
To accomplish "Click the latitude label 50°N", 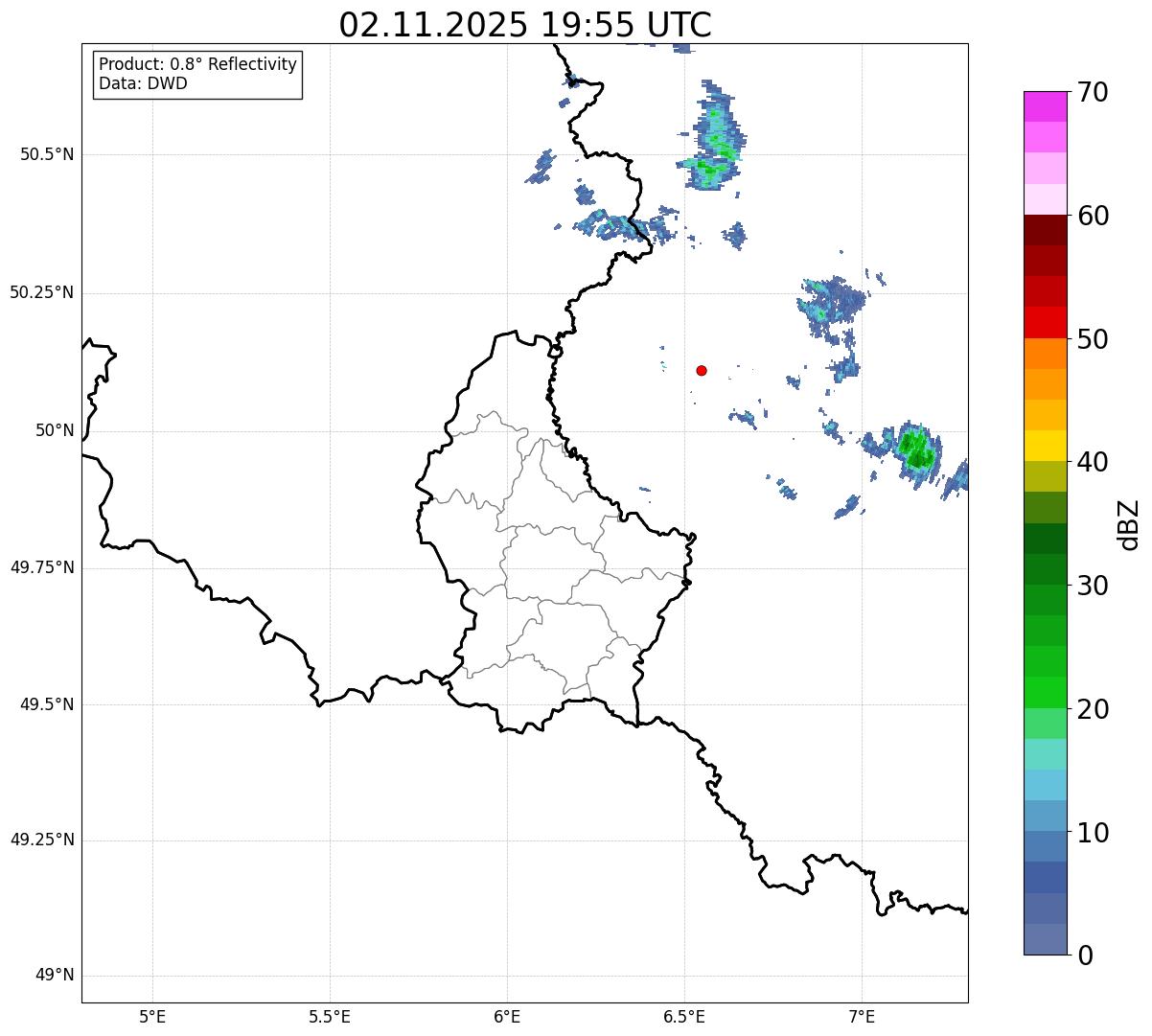I will click(55, 431).
